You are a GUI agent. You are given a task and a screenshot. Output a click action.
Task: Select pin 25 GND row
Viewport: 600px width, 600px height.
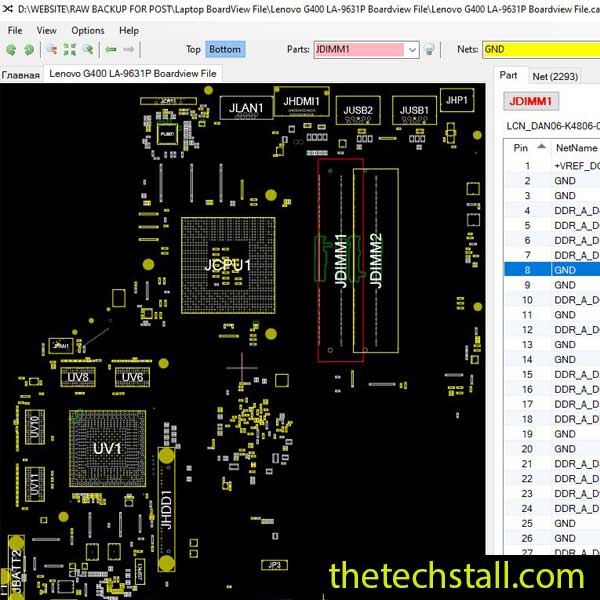tap(552, 523)
